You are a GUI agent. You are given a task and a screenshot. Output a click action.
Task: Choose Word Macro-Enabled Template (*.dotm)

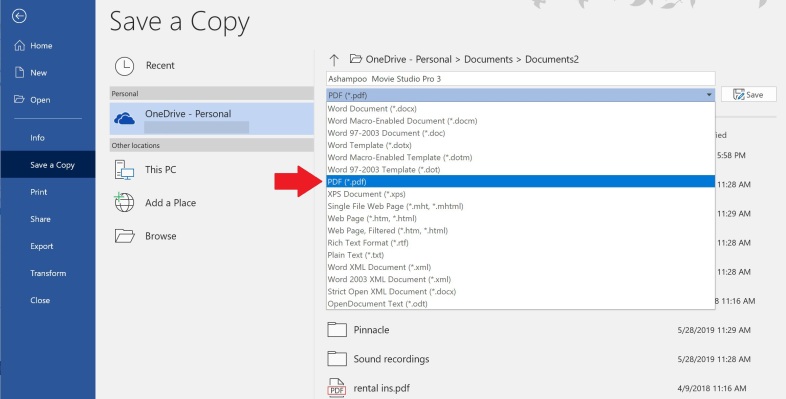[x=520, y=157]
